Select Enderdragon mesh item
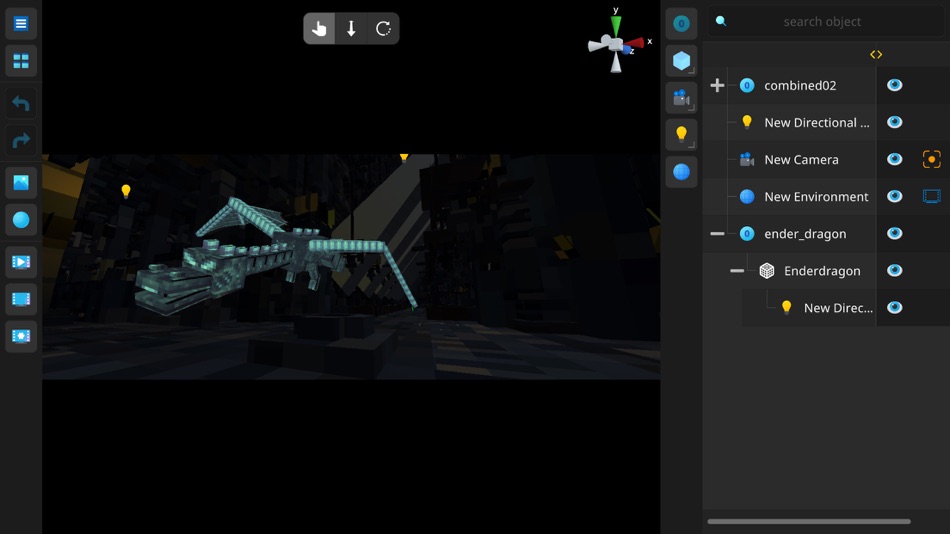Viewport: 950px width, 534px height. tap(822, 270)
